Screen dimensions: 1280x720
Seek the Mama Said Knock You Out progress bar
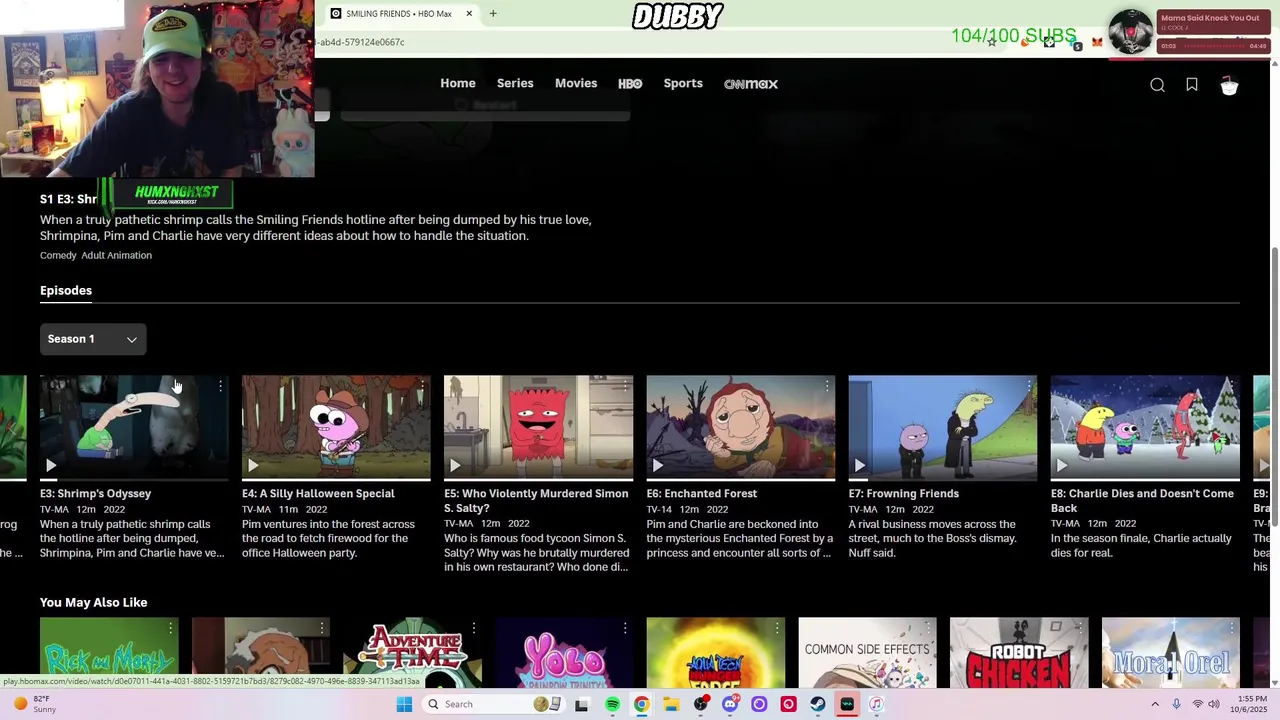1213,46
